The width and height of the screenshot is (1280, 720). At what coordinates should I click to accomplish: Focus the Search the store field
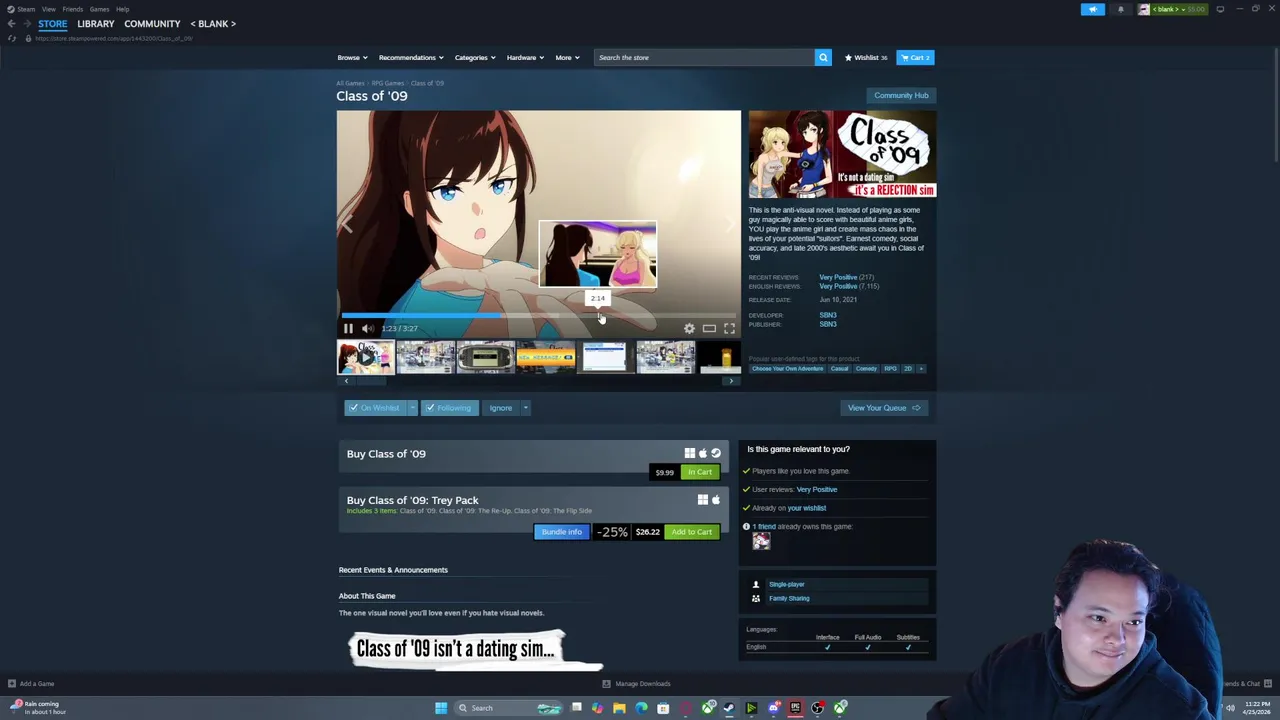click(704, 57)
